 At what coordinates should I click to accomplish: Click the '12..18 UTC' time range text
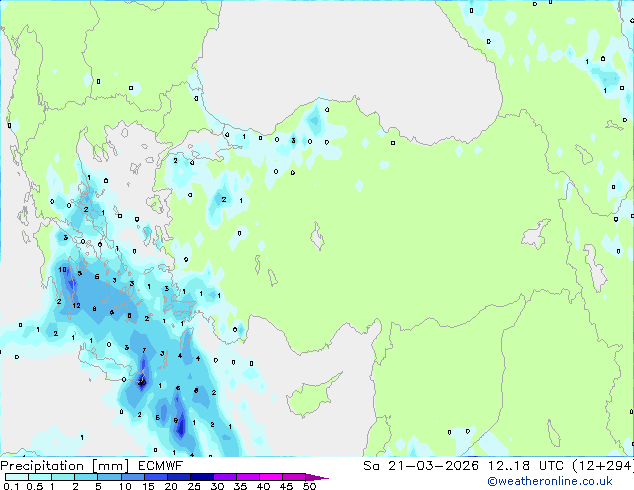coord(526,466)
